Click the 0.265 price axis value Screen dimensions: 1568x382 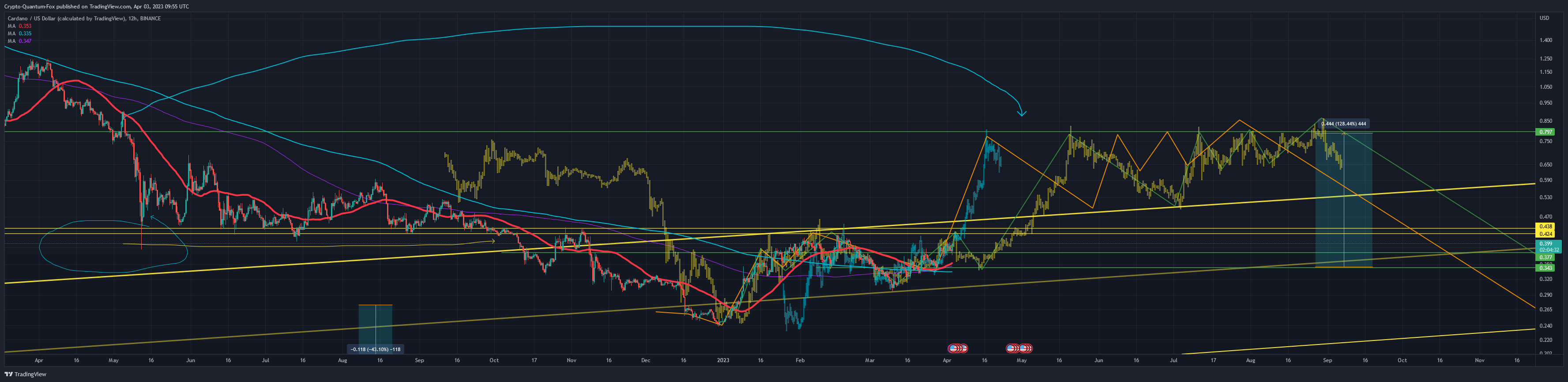tap(1545, 310)
